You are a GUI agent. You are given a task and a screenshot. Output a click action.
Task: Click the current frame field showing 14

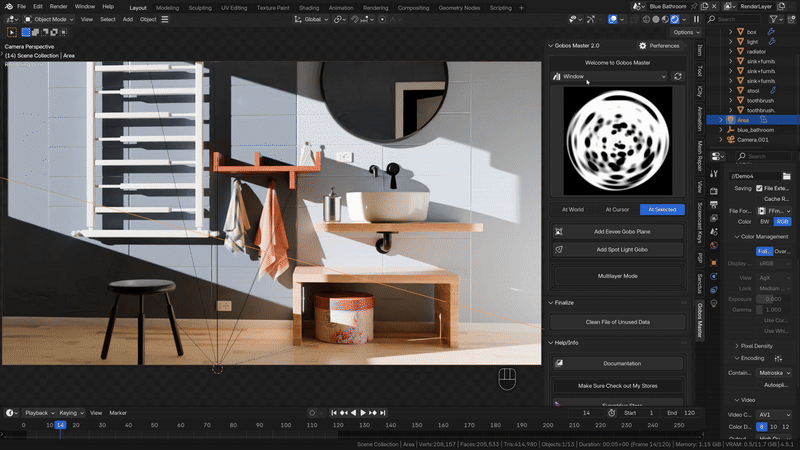(587, 413)
